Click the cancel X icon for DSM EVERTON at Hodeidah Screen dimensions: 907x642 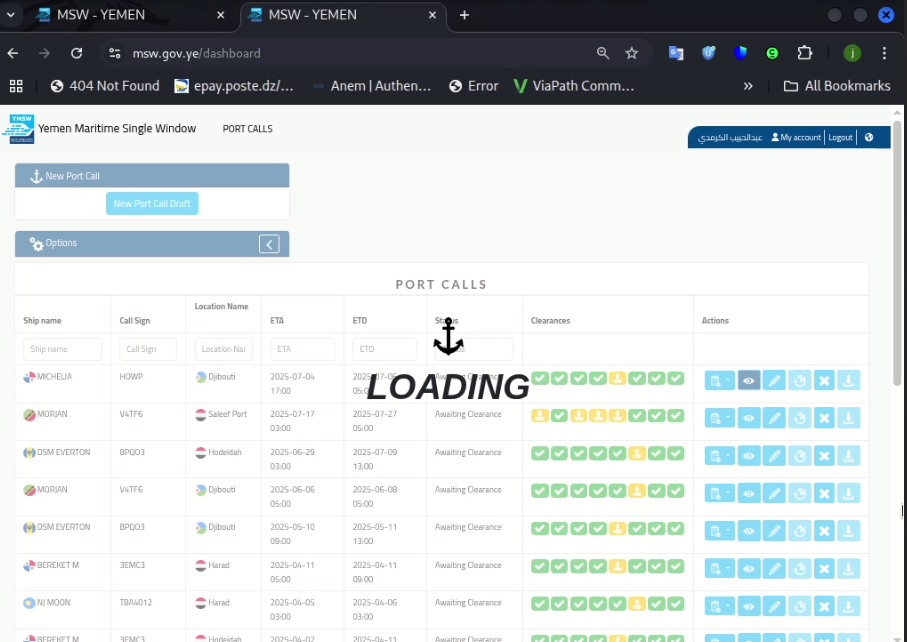824,456
